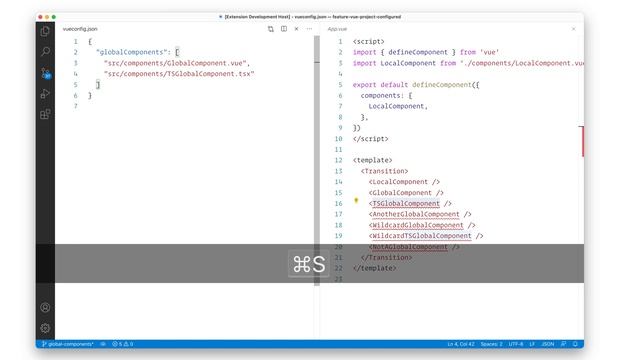This screenshot has height=360, width=640.
Task: Click the feedback icon in status bar
Action: [563, 344]
